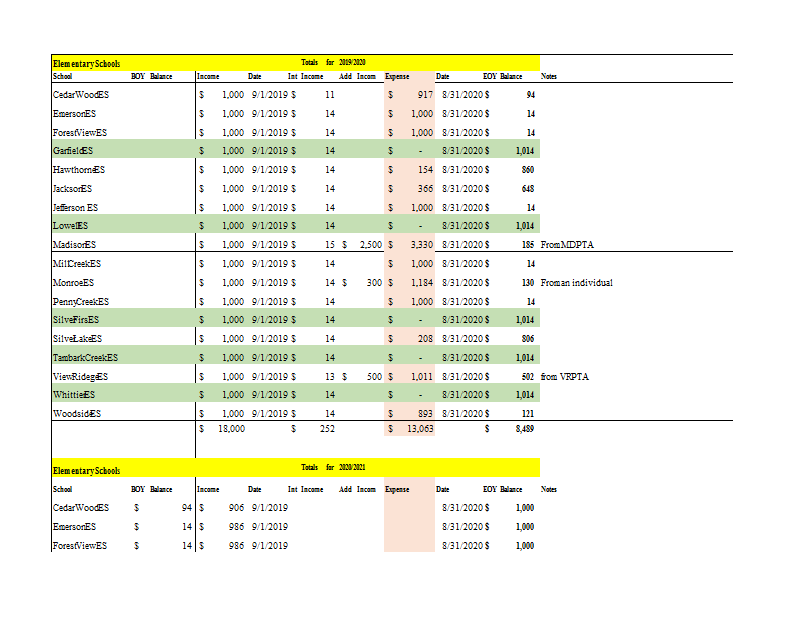Click the Hawthorne ES expense 154
This screenshot has width=800, height=618.
(425, 170)
